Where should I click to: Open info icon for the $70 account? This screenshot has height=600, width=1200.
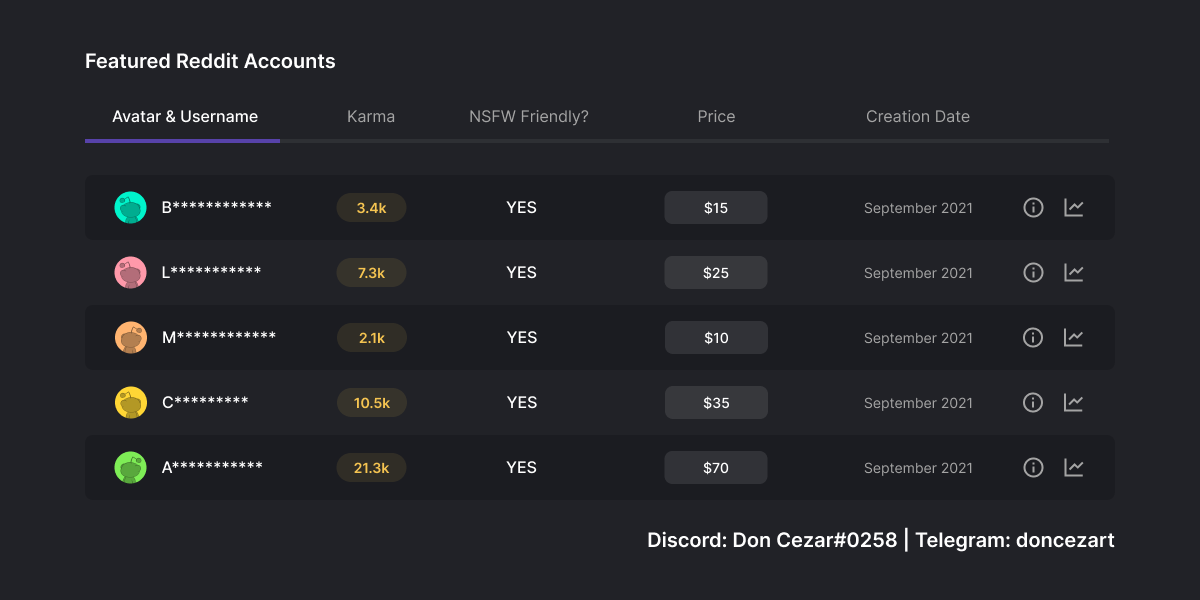click(x=1033, y=468)
